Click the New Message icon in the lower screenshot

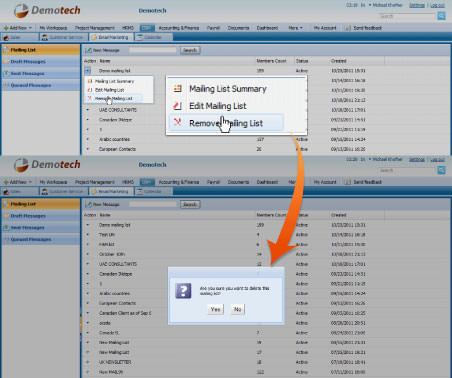(x=89, y=204)
